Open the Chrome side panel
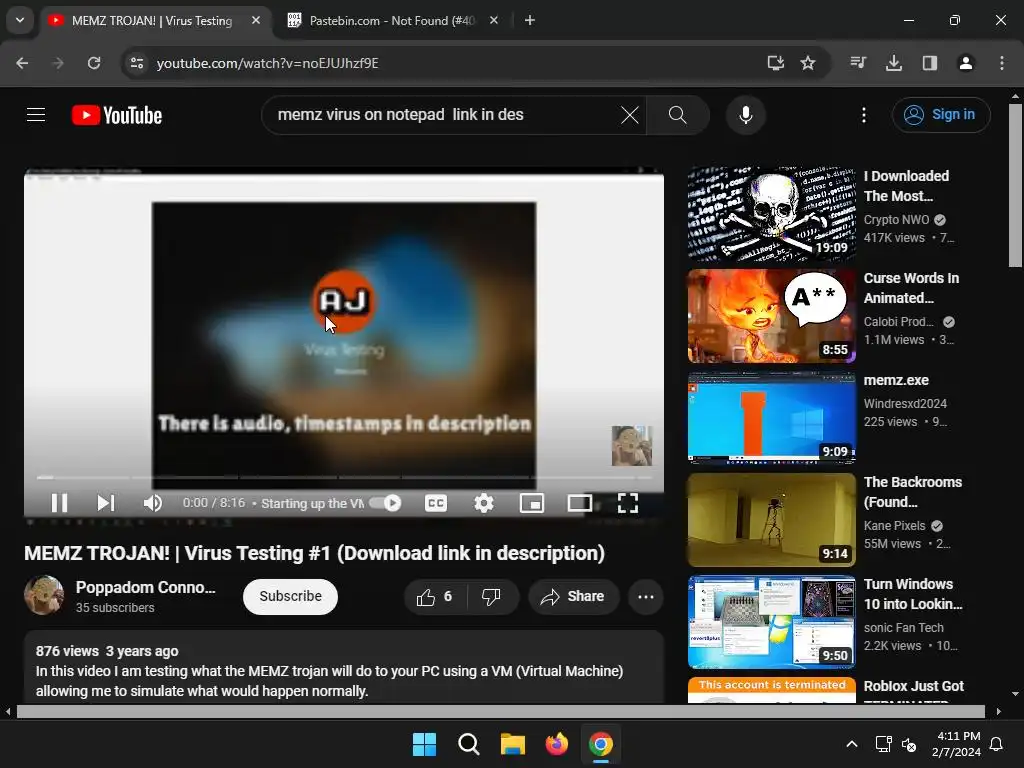Screen dimensions: 1024x768 [929, 63]
